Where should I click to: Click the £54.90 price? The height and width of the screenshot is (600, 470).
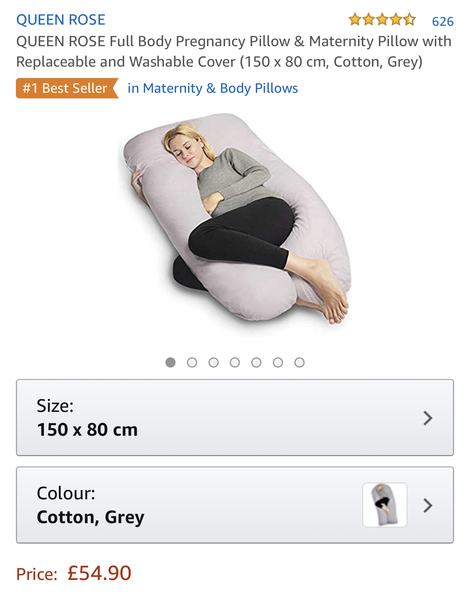(100, 573)
